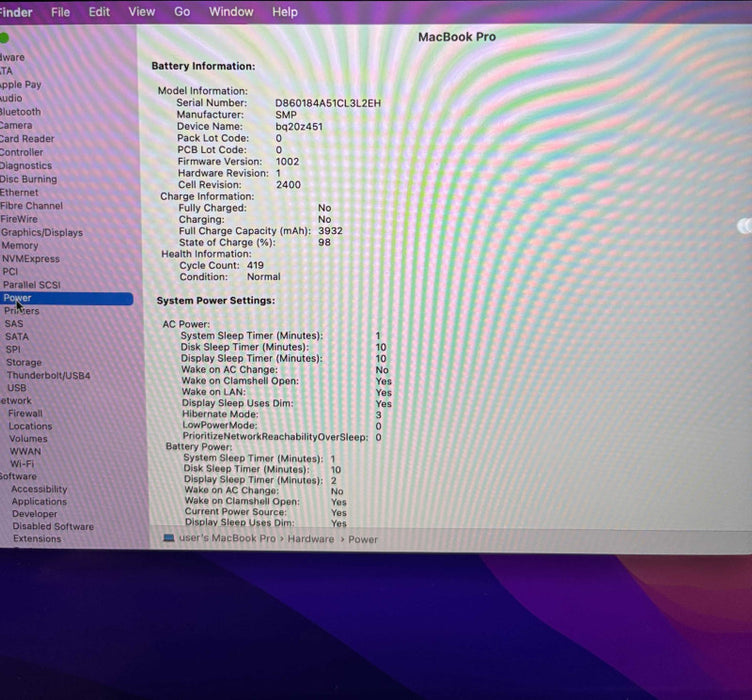Select Disc Burning in sidebar
The image size is (752, 700).
point(28,179)
